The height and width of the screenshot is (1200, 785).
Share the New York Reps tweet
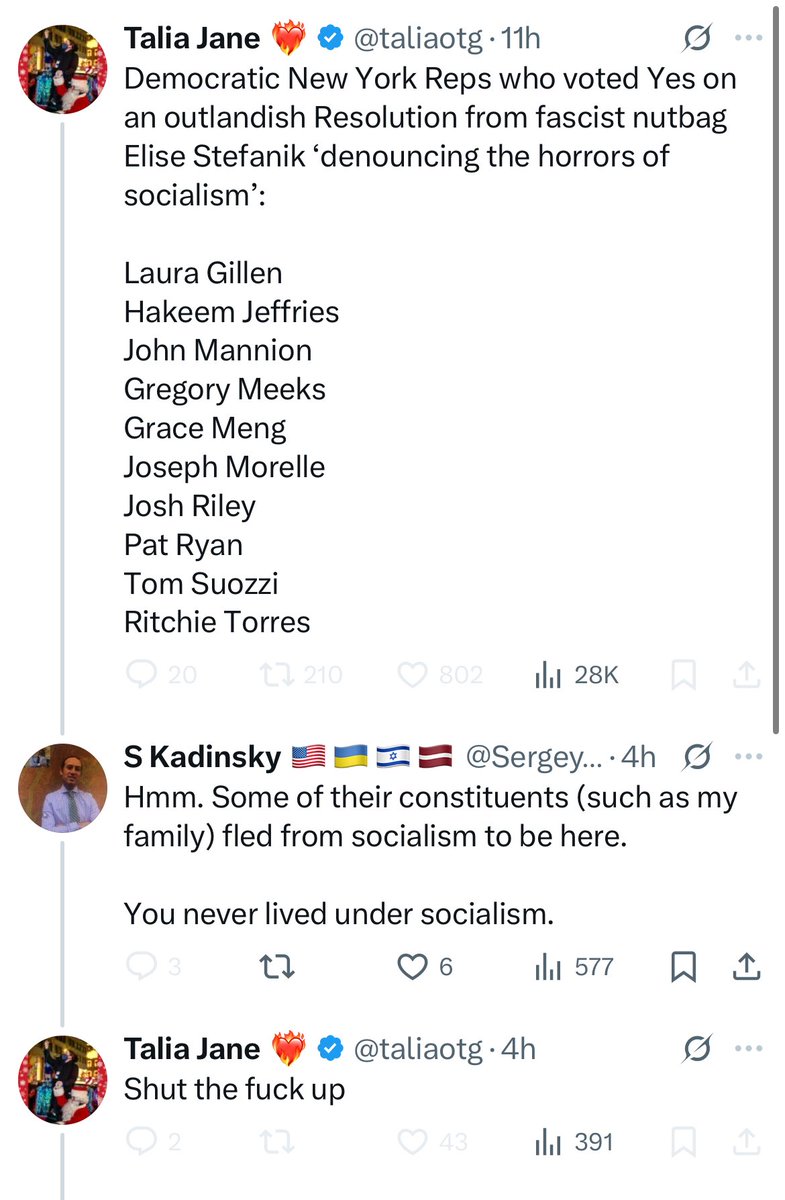[747, 676]
